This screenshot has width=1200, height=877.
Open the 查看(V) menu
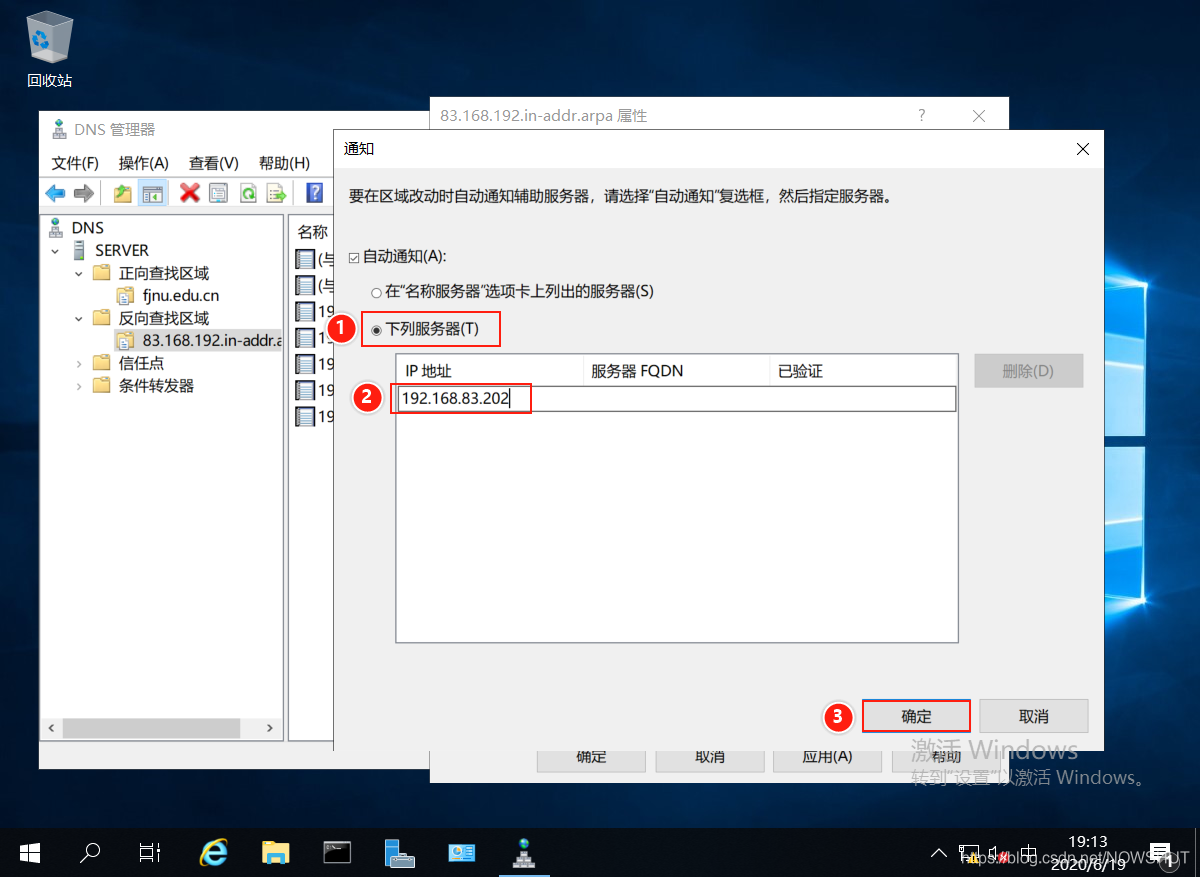211,163
